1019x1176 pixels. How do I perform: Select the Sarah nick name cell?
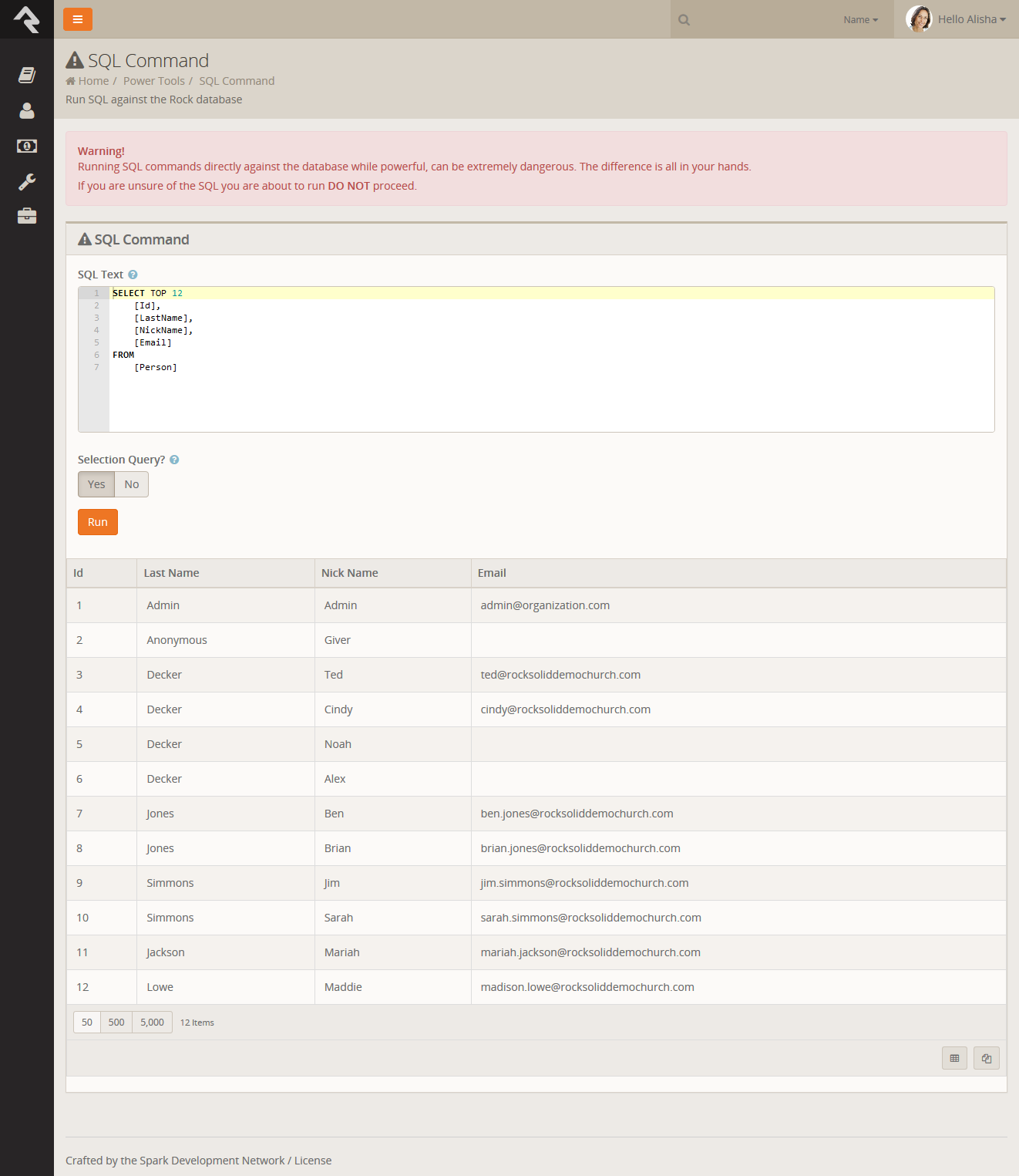pos(392,918)
